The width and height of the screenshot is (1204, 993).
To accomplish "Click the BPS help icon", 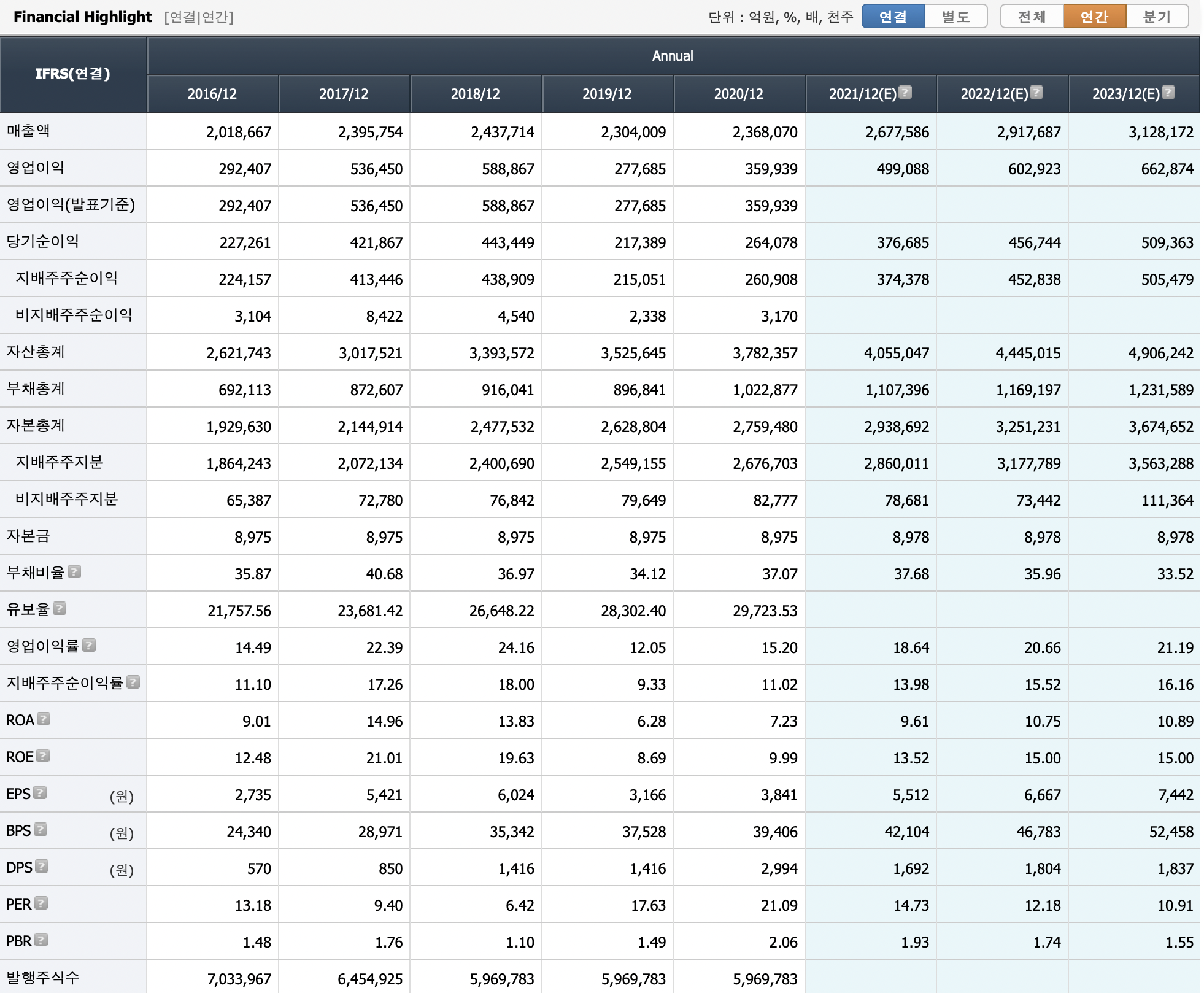I will (41, 829).
